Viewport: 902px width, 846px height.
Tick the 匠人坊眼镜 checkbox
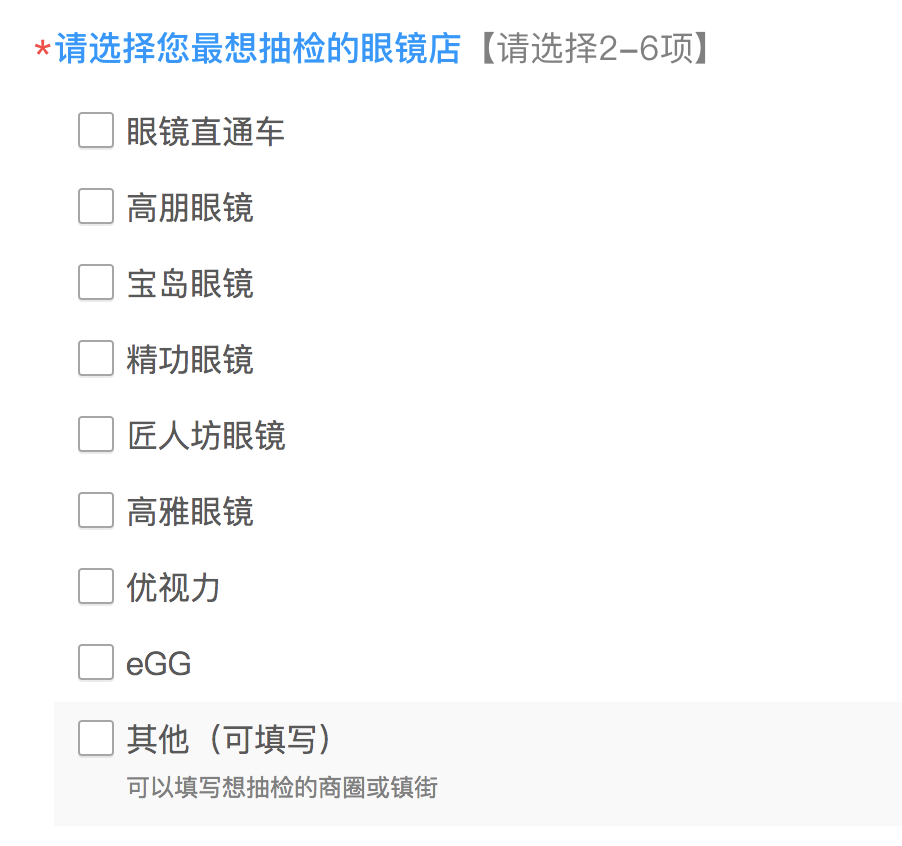tap(95, 434)
